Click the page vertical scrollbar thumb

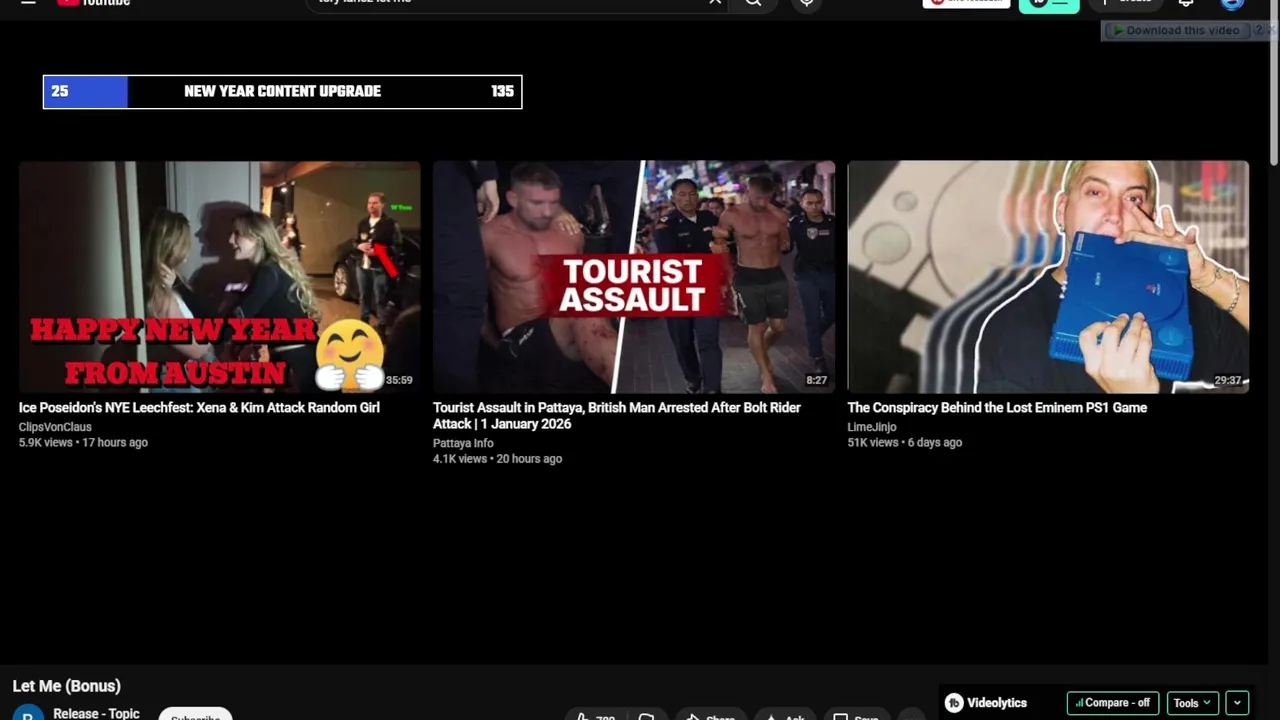(x=1273, y=85)
